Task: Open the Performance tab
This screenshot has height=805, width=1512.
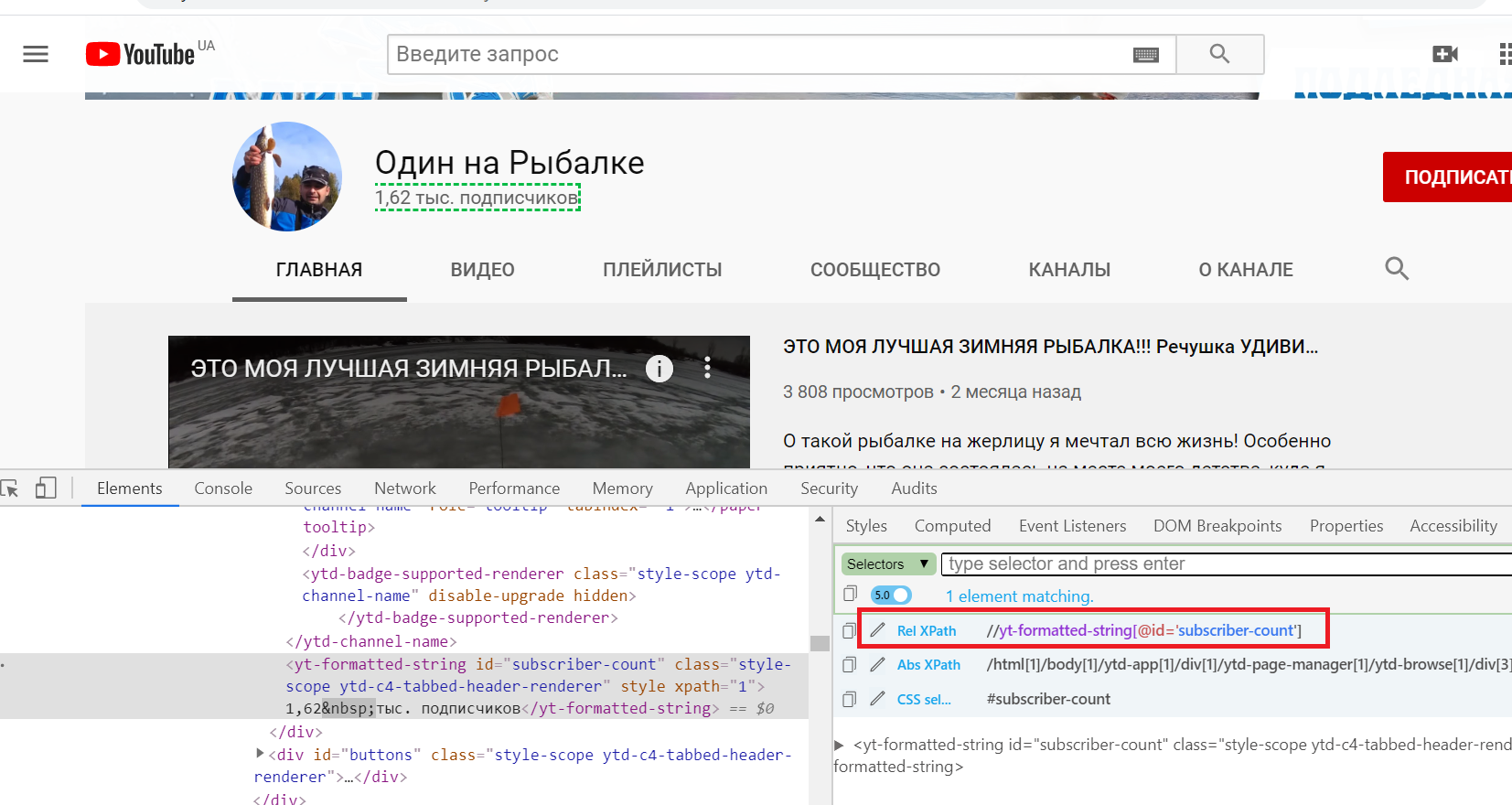Action: coord(514,488)
